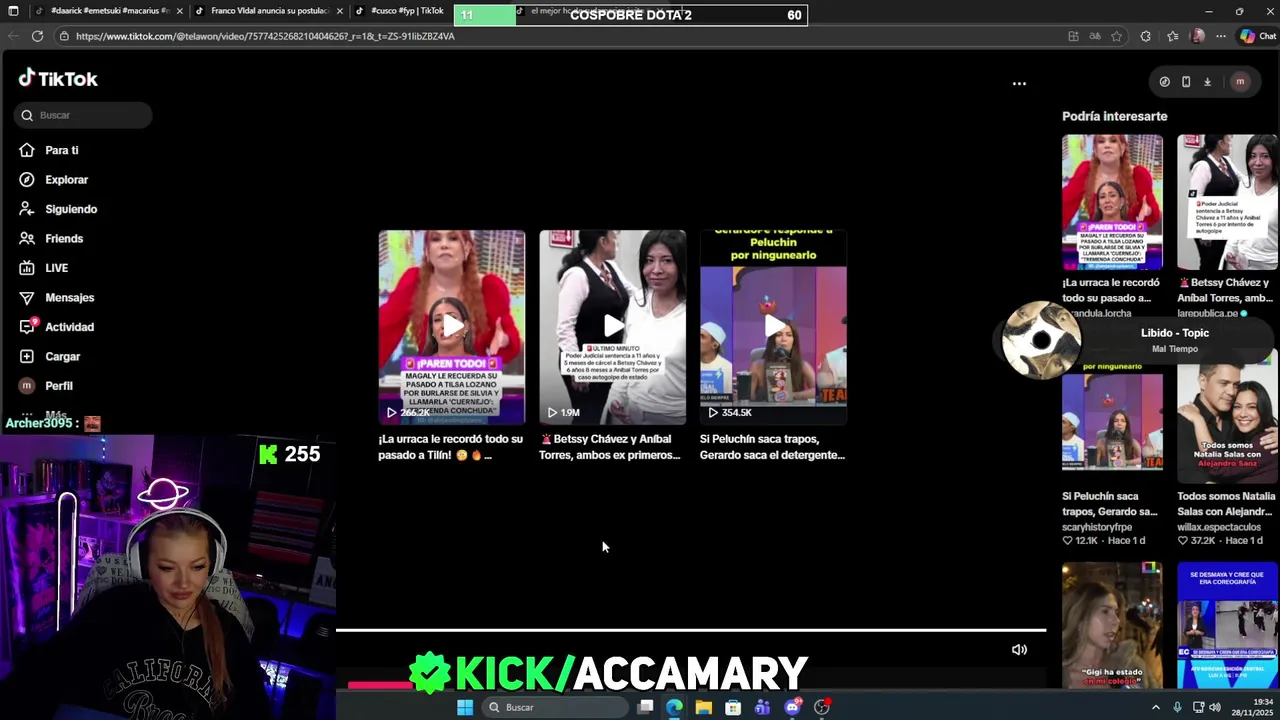Add this page to favorites star
The width and height of the screenshot is (1280, 720).
pos(1117,36)
